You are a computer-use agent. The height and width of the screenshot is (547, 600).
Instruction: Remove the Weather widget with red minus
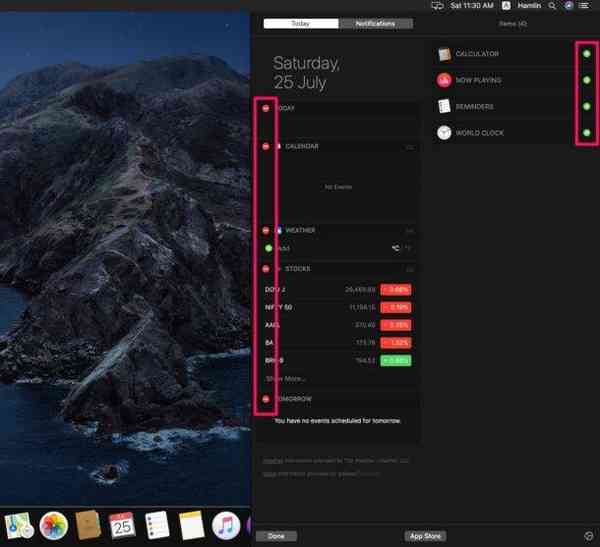click(266, 230)
